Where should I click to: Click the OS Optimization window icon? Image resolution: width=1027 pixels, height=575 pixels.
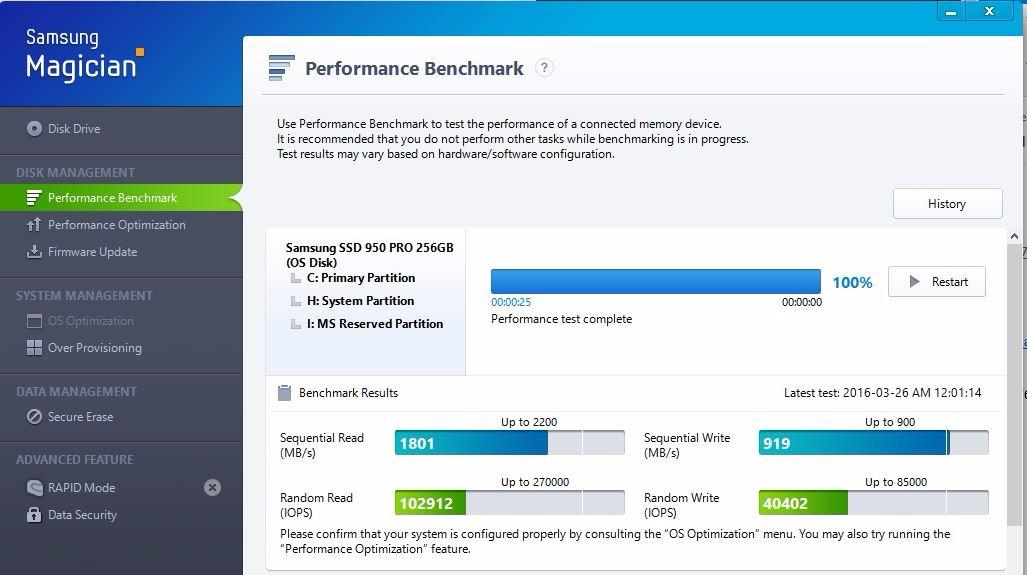click(x=34, y=321)
